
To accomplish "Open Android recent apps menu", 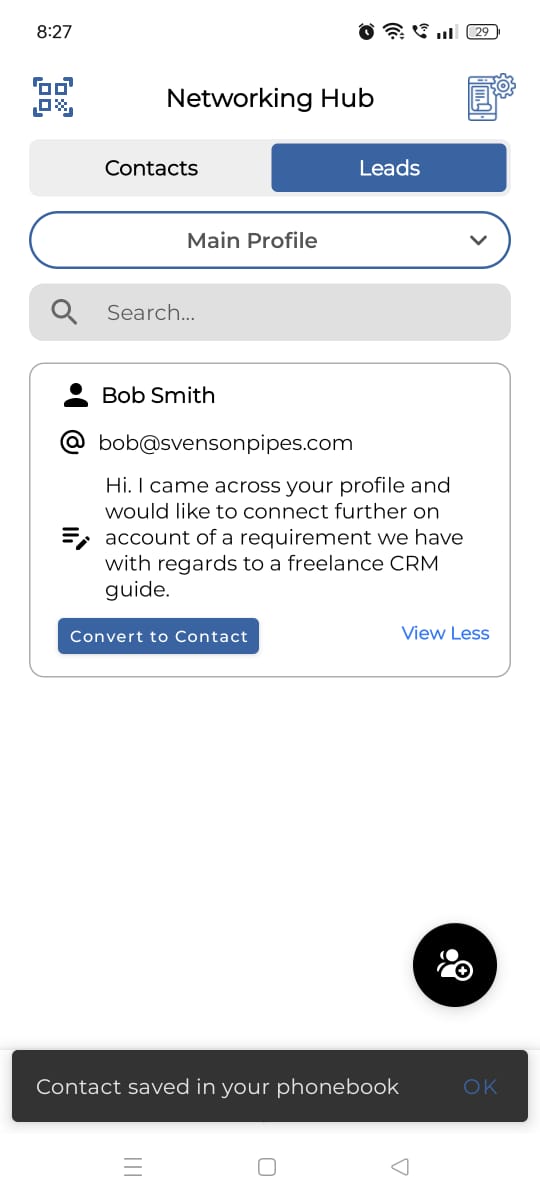I will tap(133, 1166).
